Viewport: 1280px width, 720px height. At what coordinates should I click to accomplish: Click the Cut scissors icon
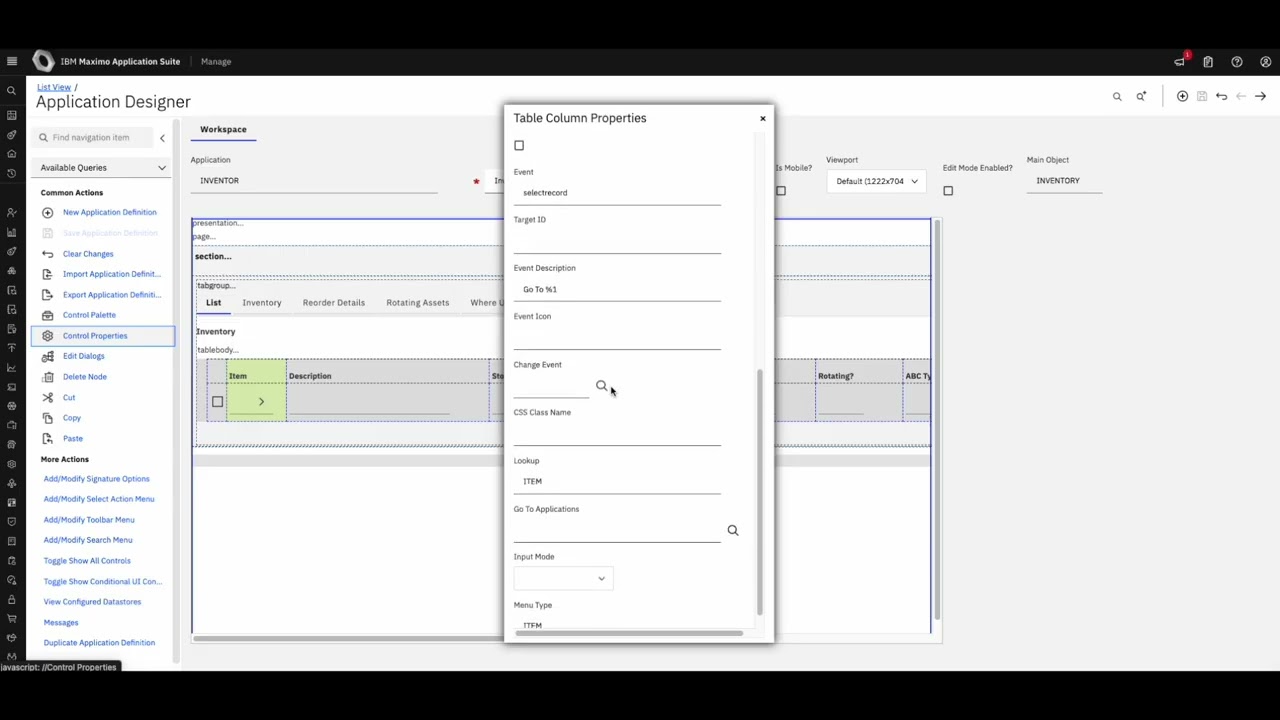(47, 397)
